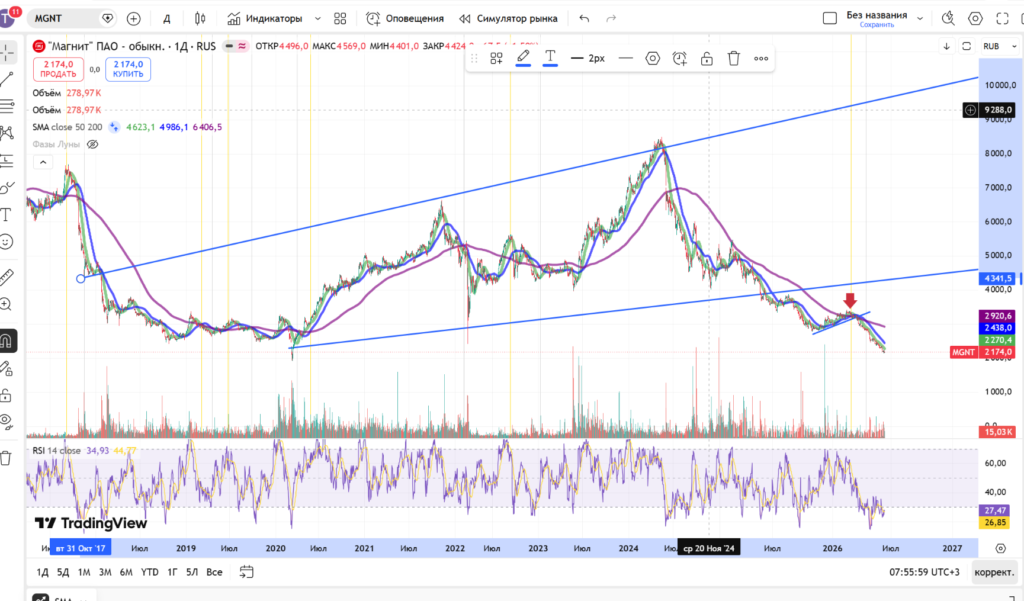Click the down arrow near RUB
The width and height of the screenshot is (1024, 601).
click(x=946, y=46)
